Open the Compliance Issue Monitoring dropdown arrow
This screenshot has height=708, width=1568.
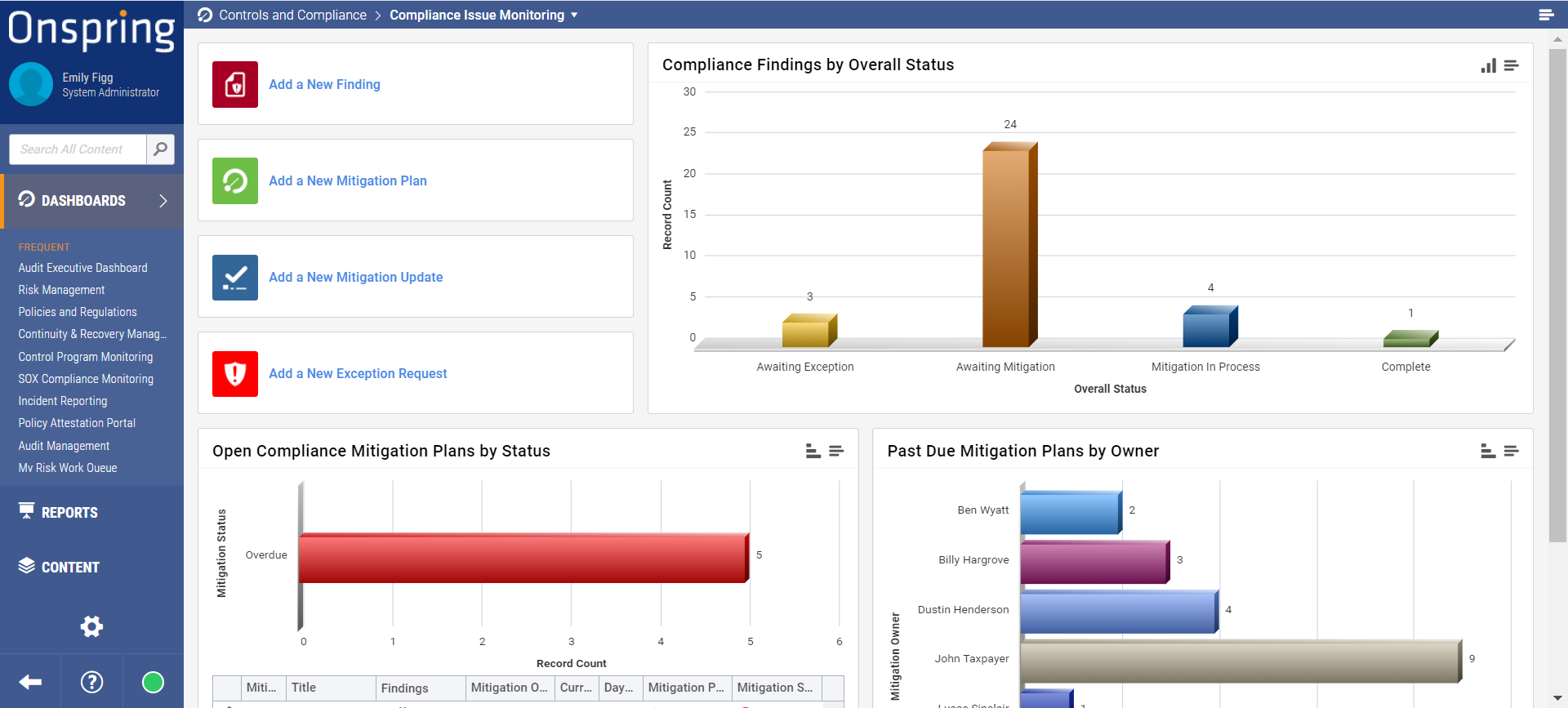pos(574,15)
